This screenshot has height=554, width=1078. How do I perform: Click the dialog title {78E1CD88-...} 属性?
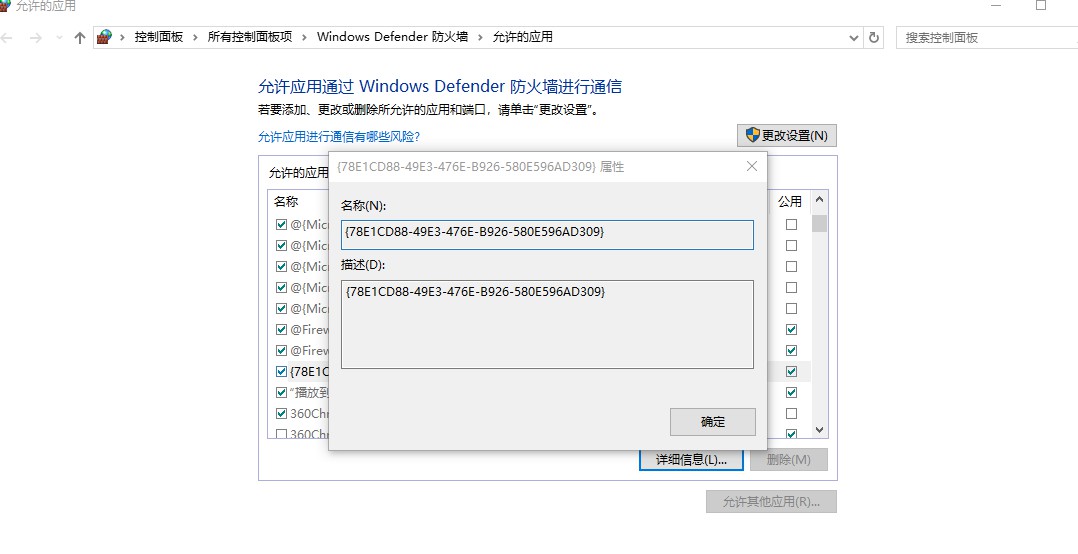coord(480,166)
